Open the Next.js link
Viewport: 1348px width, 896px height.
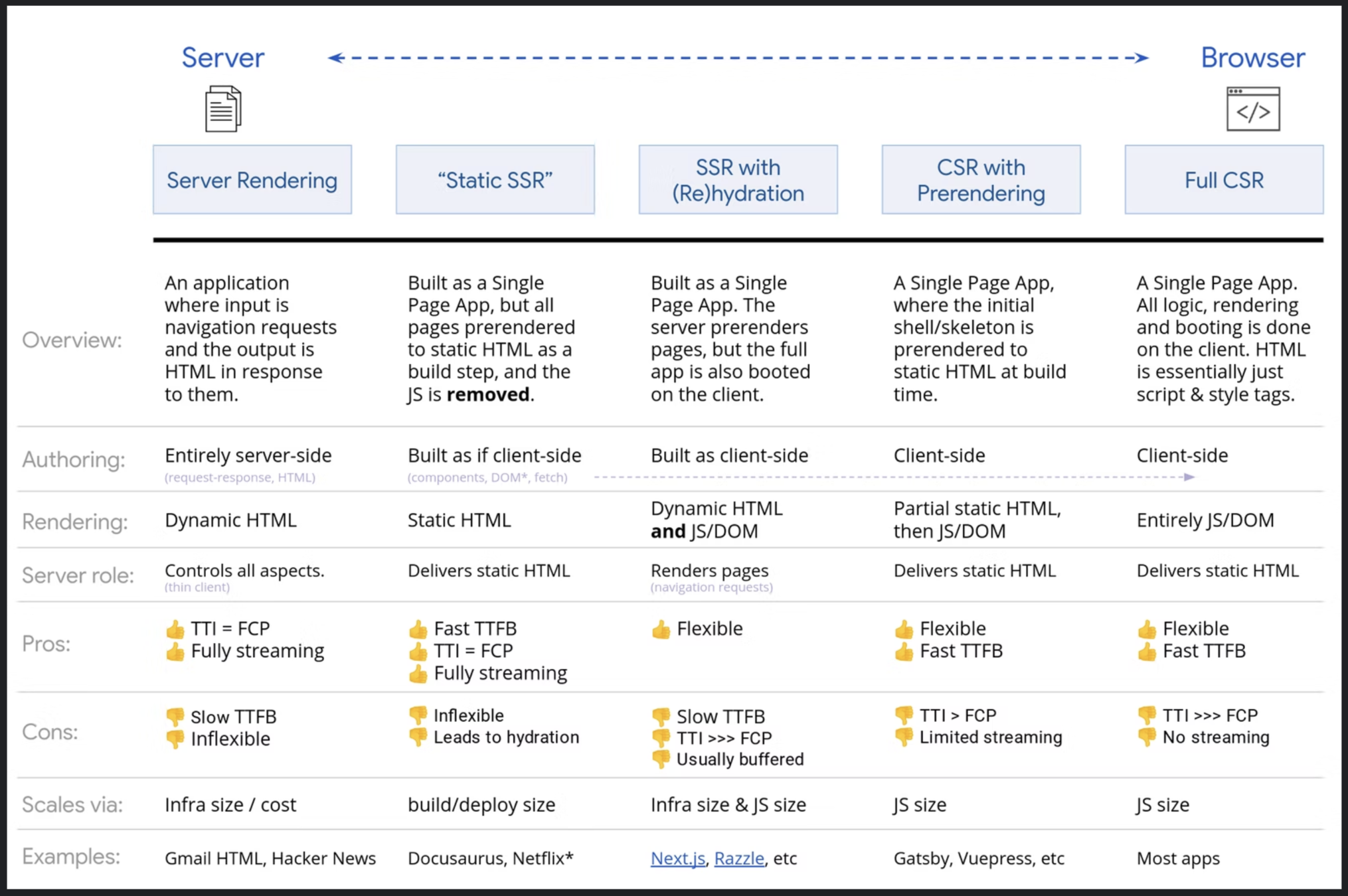pos(677,858)
